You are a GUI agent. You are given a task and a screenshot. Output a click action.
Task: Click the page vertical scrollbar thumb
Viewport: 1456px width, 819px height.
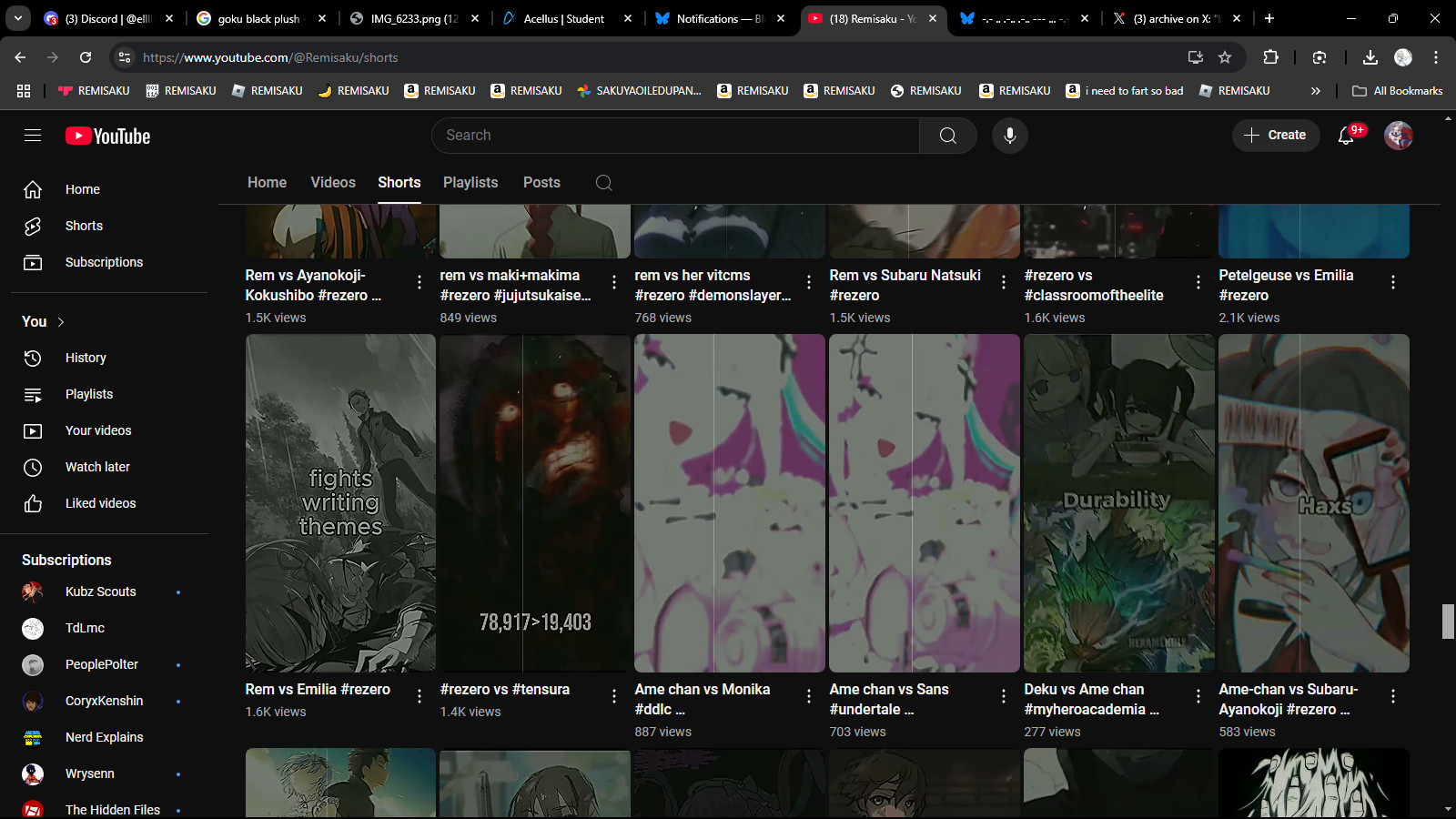pos(1448,622)
